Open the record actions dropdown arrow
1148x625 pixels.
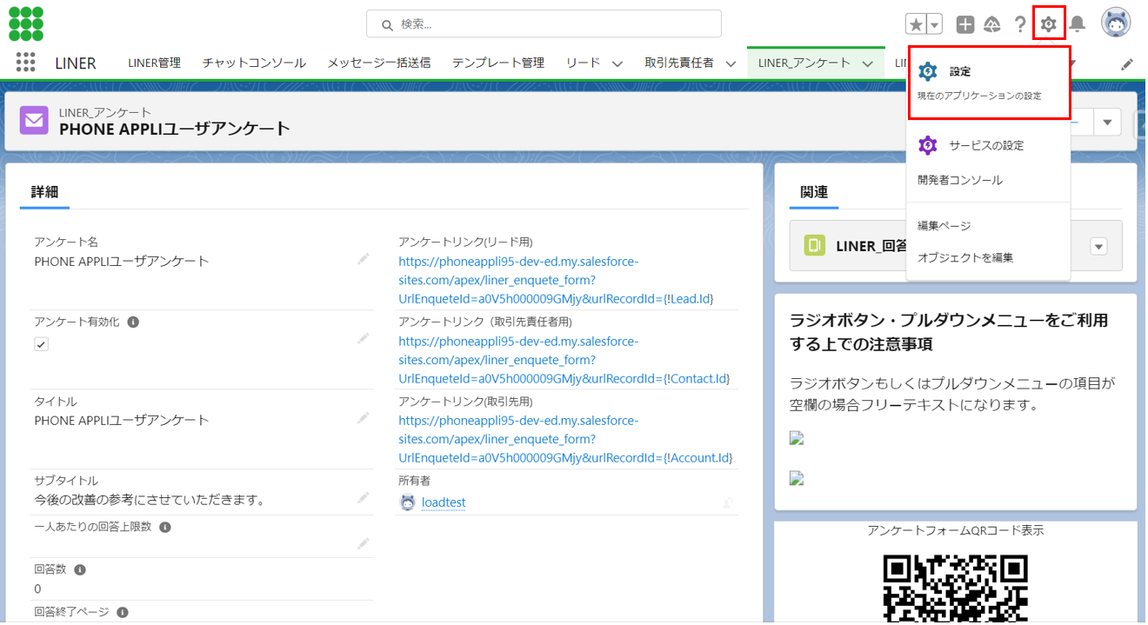pos(1107,122)
